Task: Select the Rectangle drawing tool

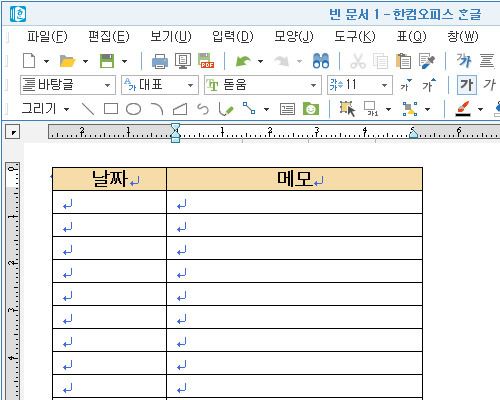Action: 111,109
